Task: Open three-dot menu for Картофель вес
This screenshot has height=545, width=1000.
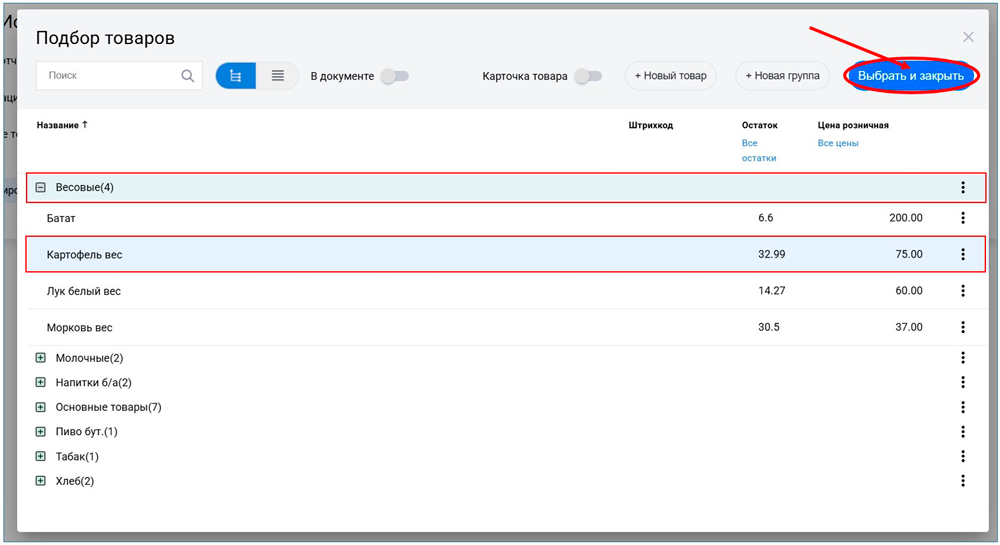Action: click(x=962, y=255)
